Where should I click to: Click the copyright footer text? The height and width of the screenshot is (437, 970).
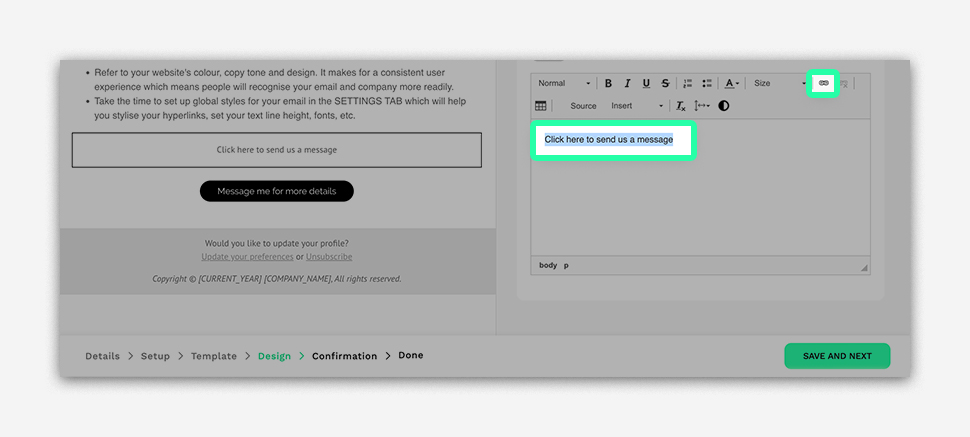[277, 279]
